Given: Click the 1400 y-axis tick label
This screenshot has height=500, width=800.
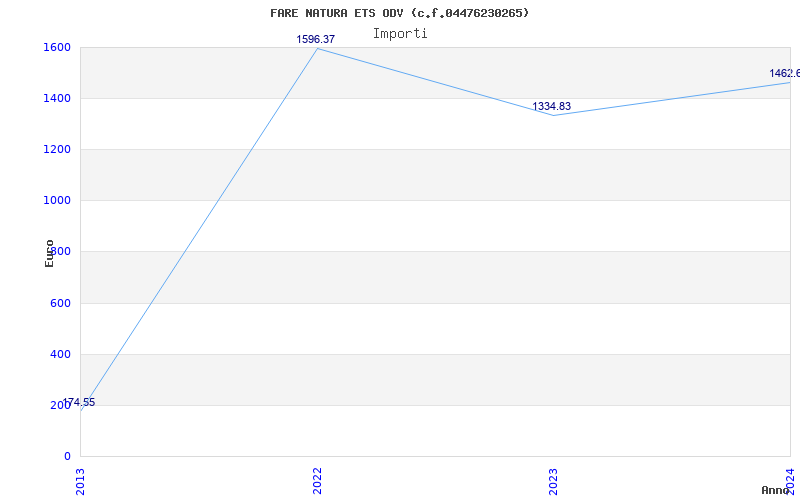Looking at the screenshot, I should (x=57, y=98).
